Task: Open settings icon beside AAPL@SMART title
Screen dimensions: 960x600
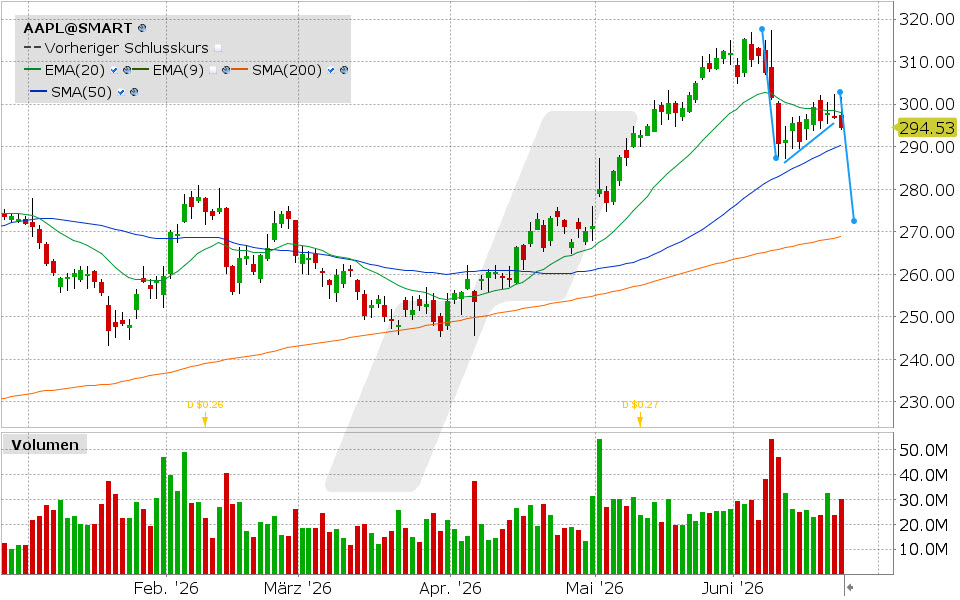Action: coord(143,28)
